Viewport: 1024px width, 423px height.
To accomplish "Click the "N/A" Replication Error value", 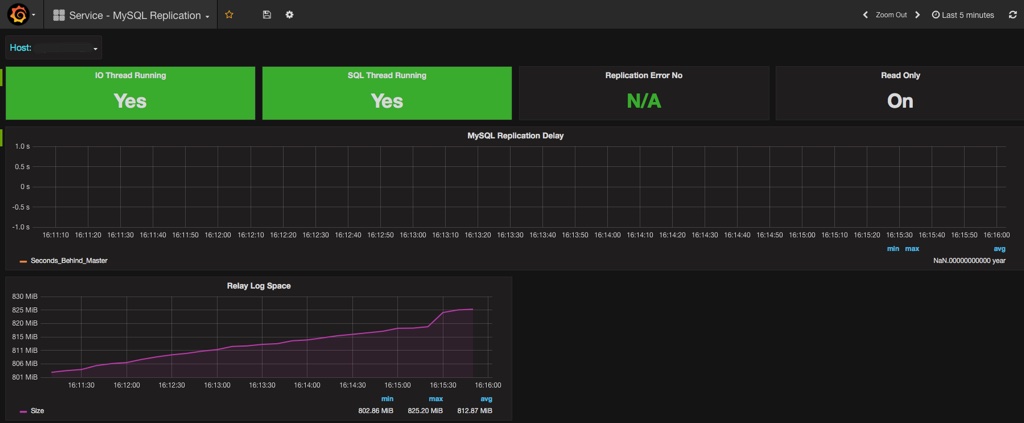I will (x=644, y=101).
